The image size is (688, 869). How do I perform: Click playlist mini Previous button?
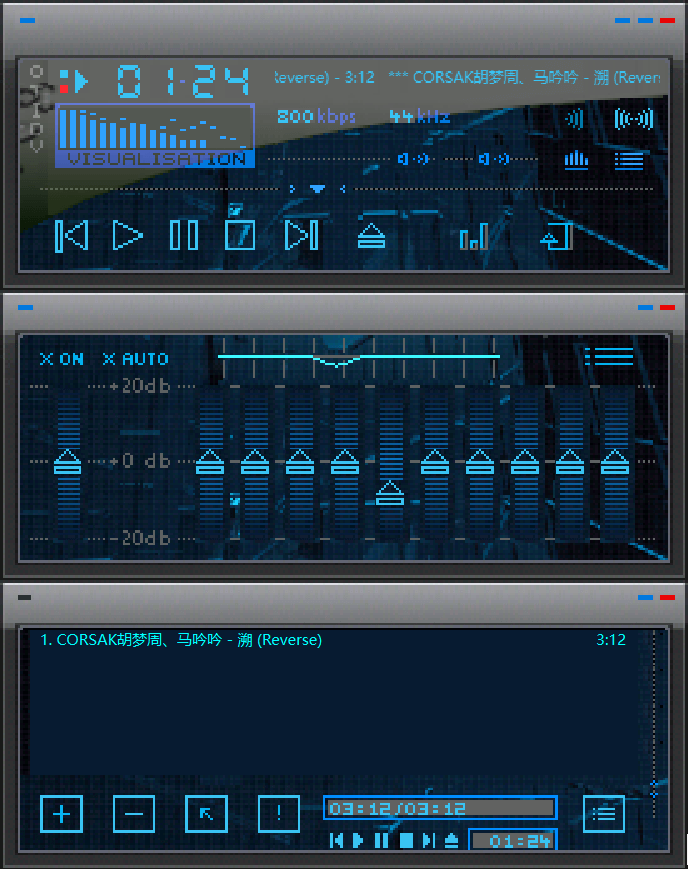[x=336, y=841]
